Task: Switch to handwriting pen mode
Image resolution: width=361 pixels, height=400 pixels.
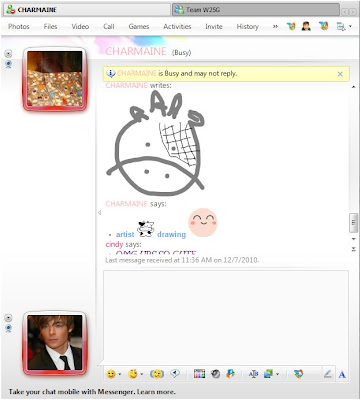Action: click(x=328, y=374)
